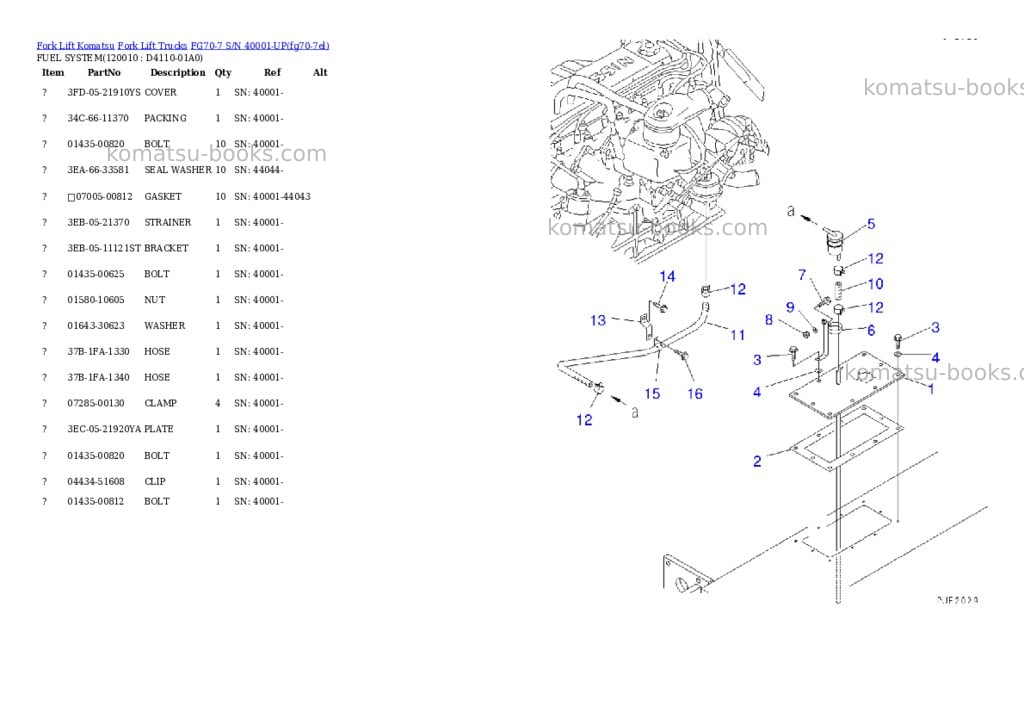The image size is (1024, 725).
Task: Select part number 3EC-05-21920YA
Action: point(104,429)
